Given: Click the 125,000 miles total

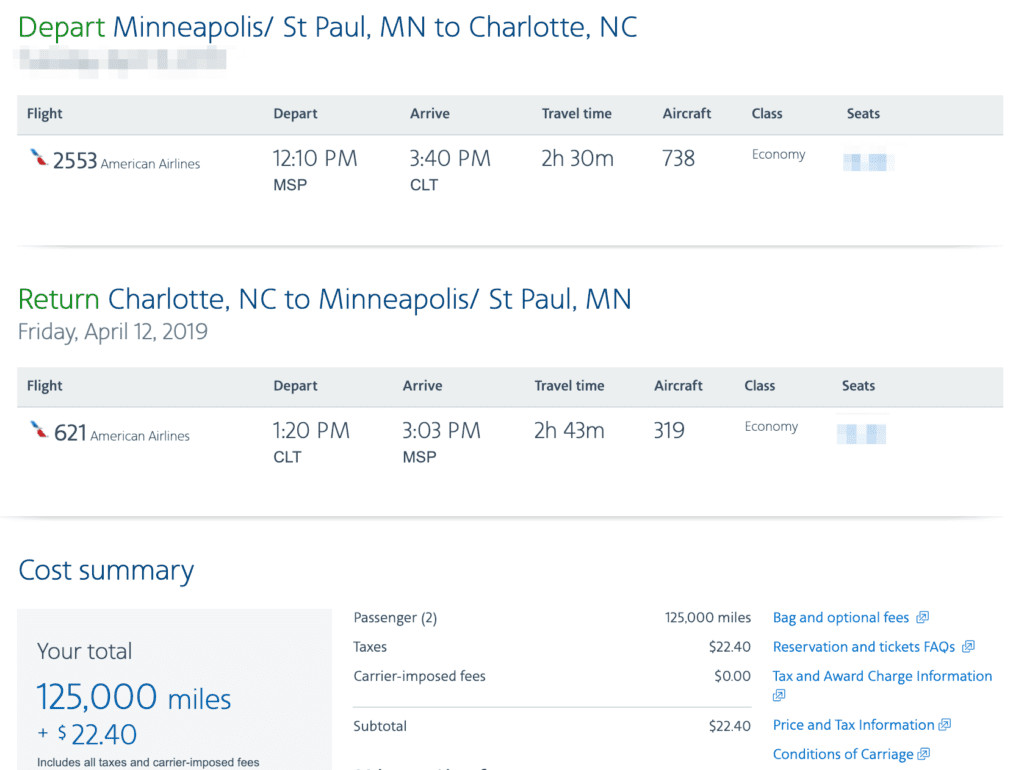Looking at the screenshot, I should coord(134,697).
